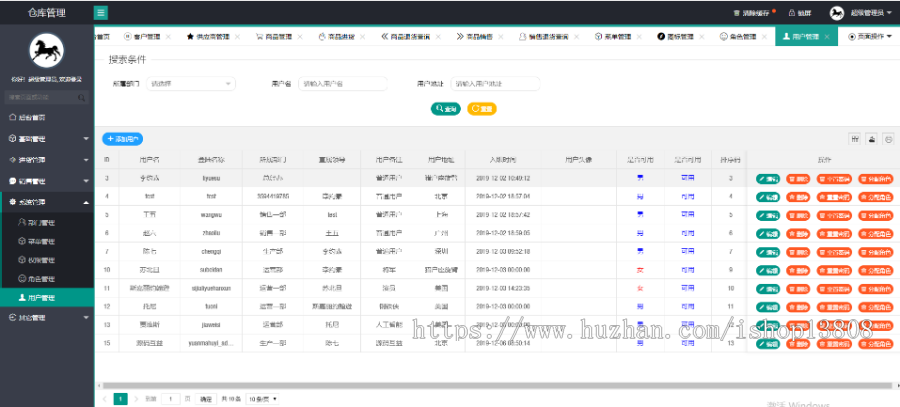
Task: Close the active 用户管理 tab with its X
Action: 827,37
